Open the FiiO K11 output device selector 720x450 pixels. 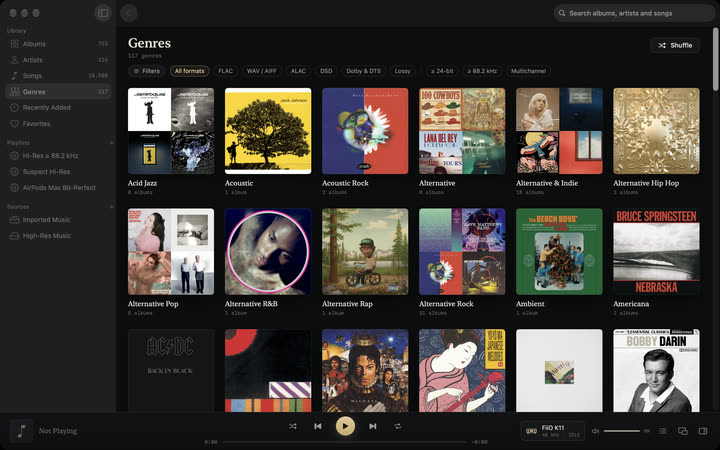coord(552,431)
